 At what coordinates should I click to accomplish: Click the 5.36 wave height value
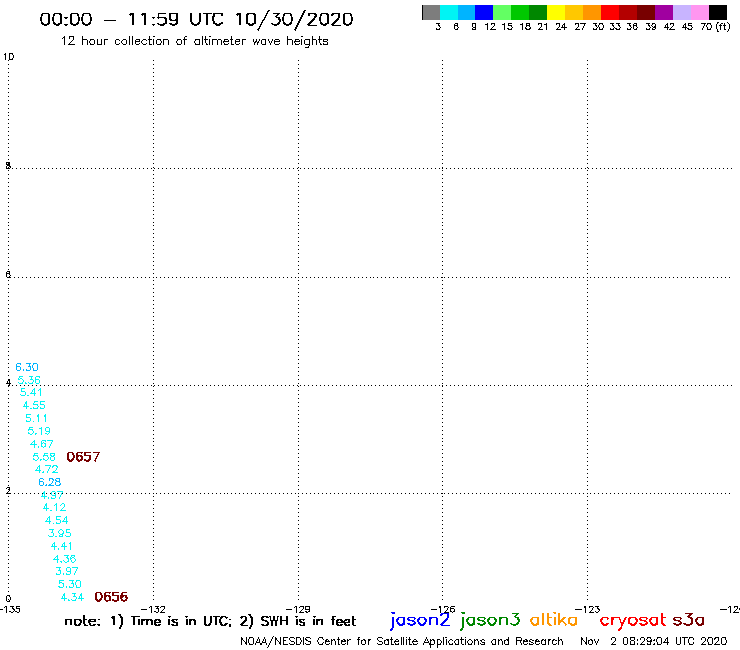29,380
